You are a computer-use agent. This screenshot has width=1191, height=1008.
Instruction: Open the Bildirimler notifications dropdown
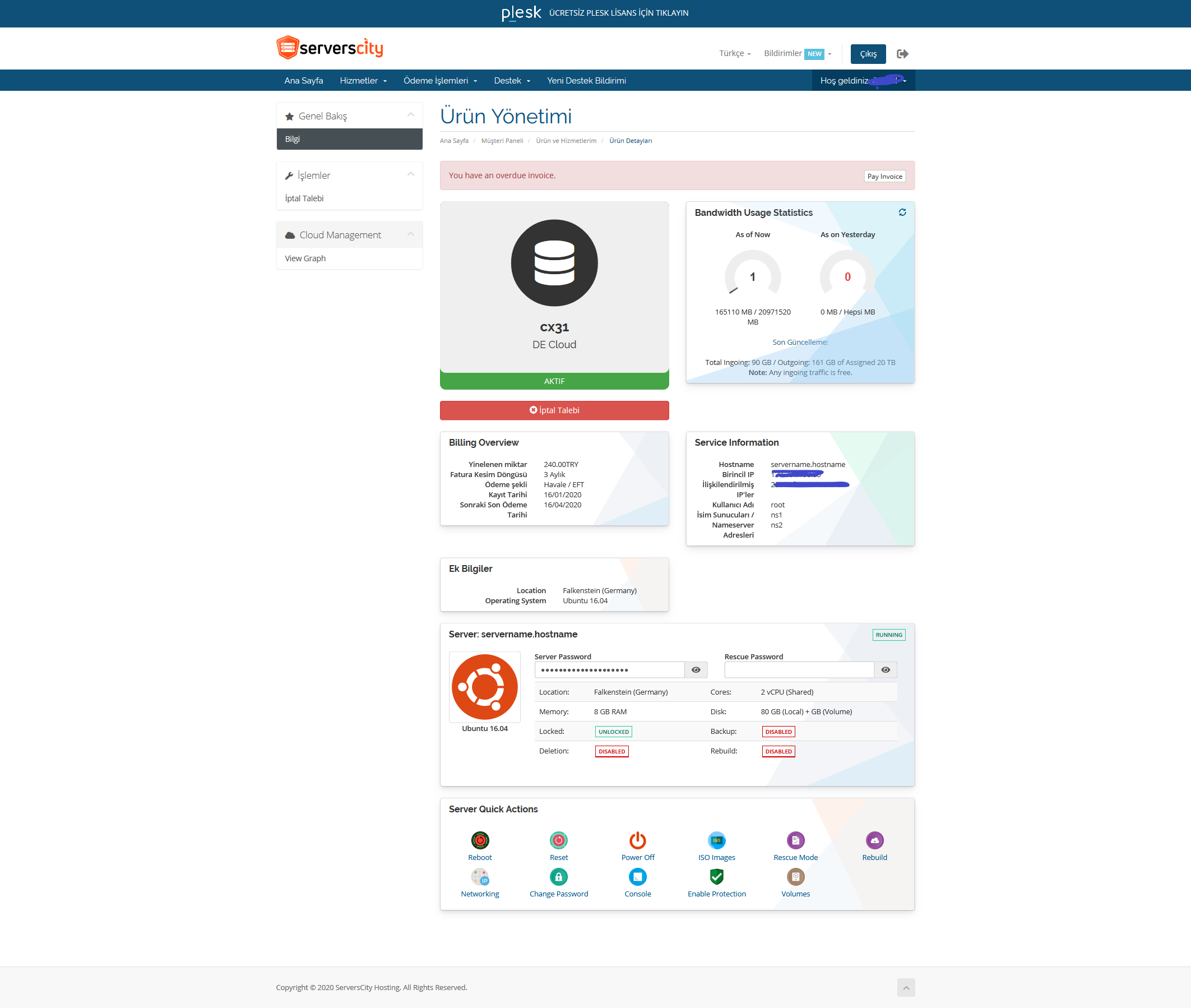[798, 54]
